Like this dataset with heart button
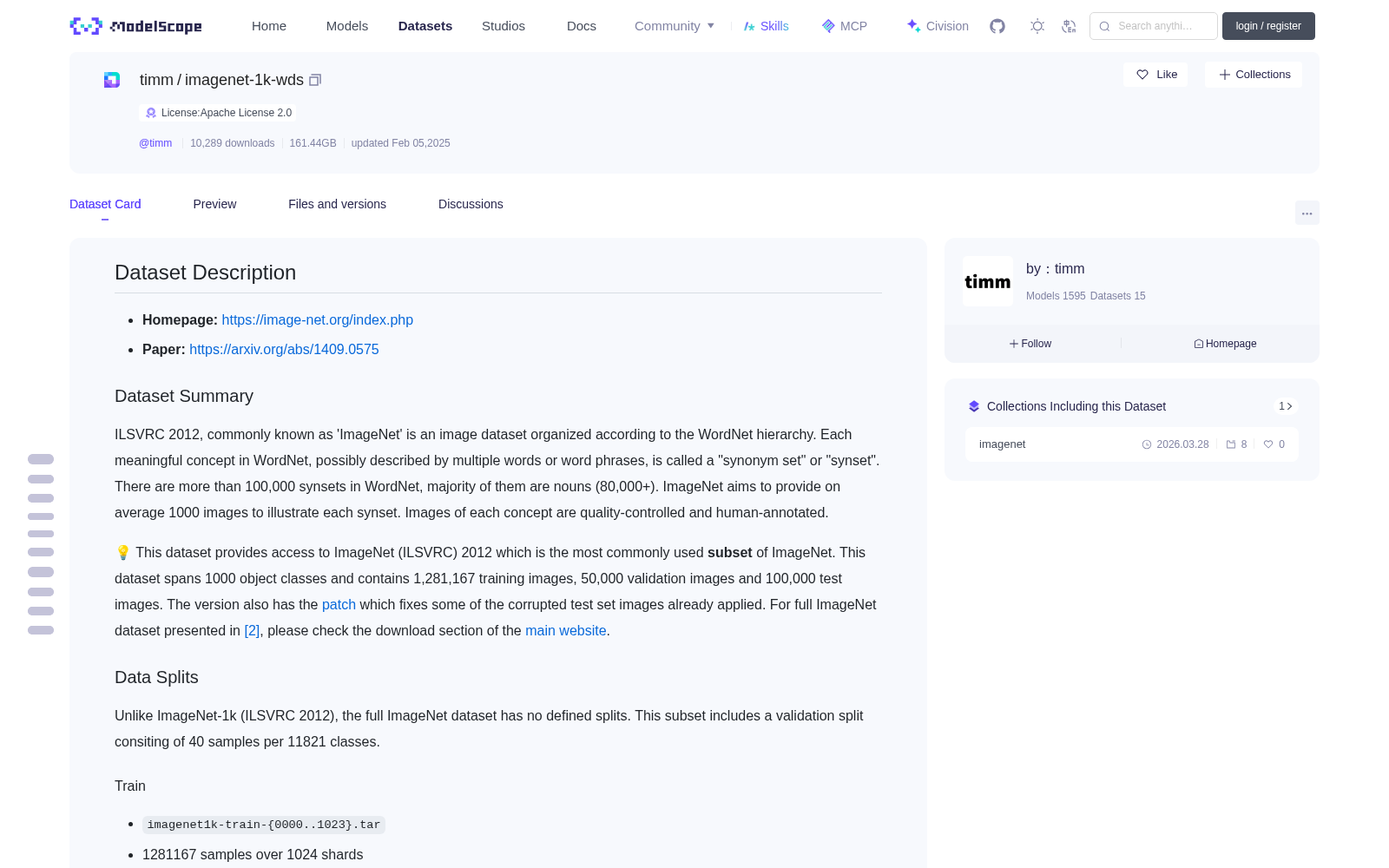1389x868 pixels. [1156, 75]
